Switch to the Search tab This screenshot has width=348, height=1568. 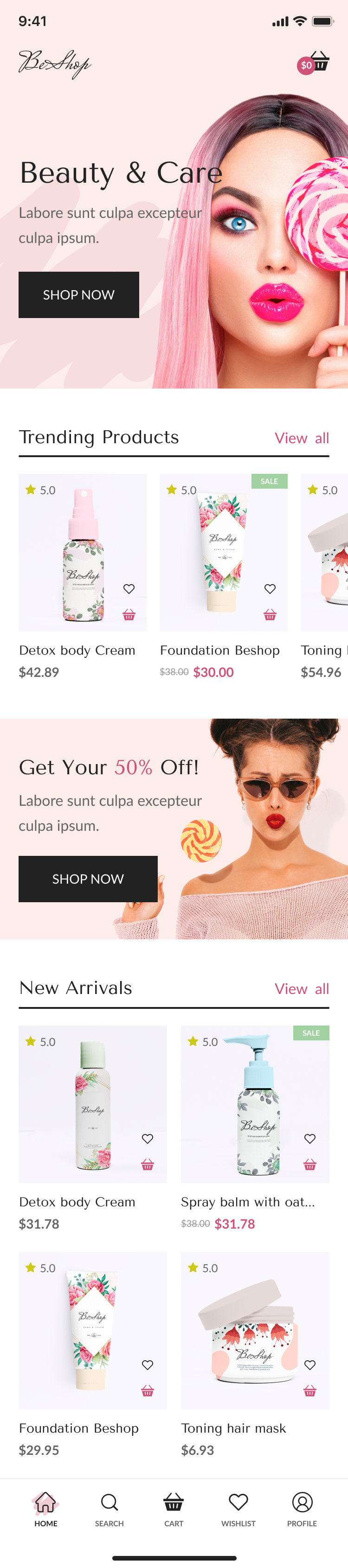pyautogui.click(x=110, y=1509)
